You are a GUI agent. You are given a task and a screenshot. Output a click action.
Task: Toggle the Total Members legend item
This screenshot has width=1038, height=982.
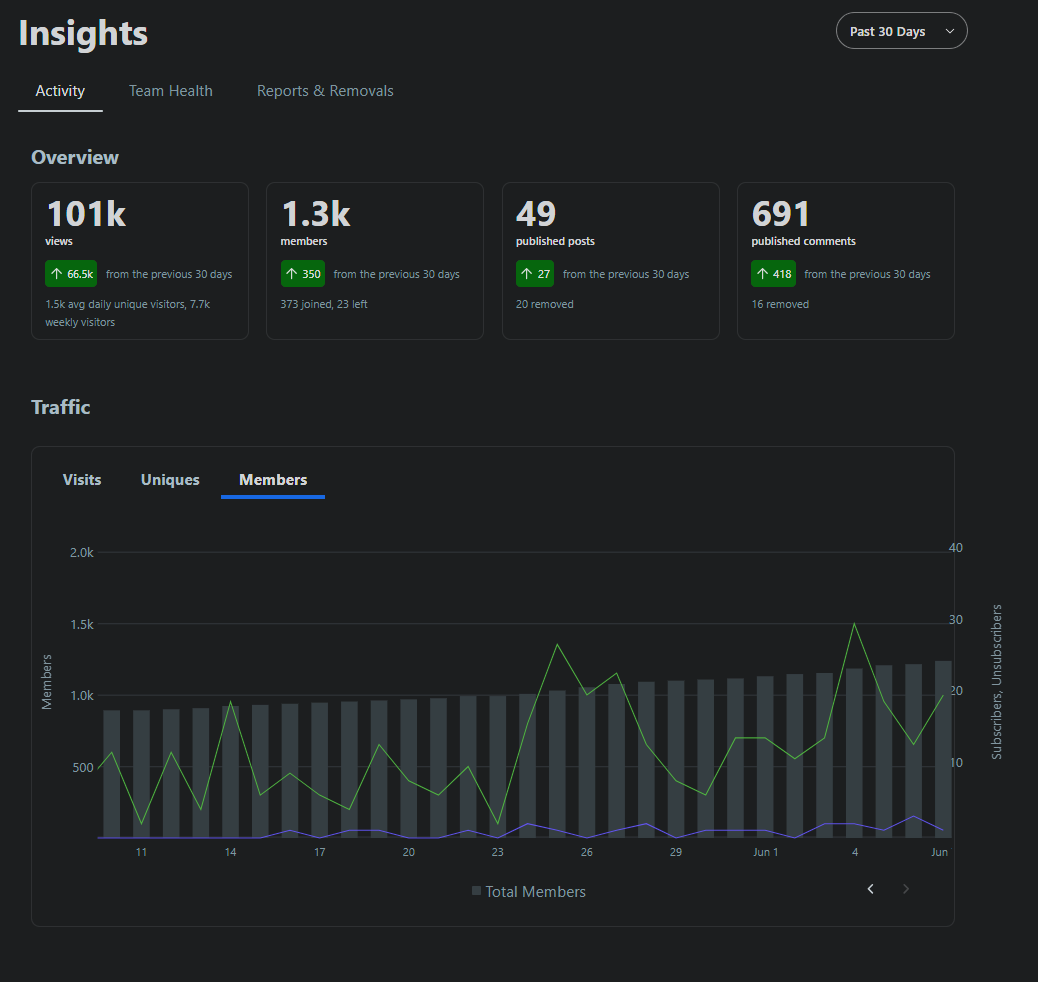529,892
